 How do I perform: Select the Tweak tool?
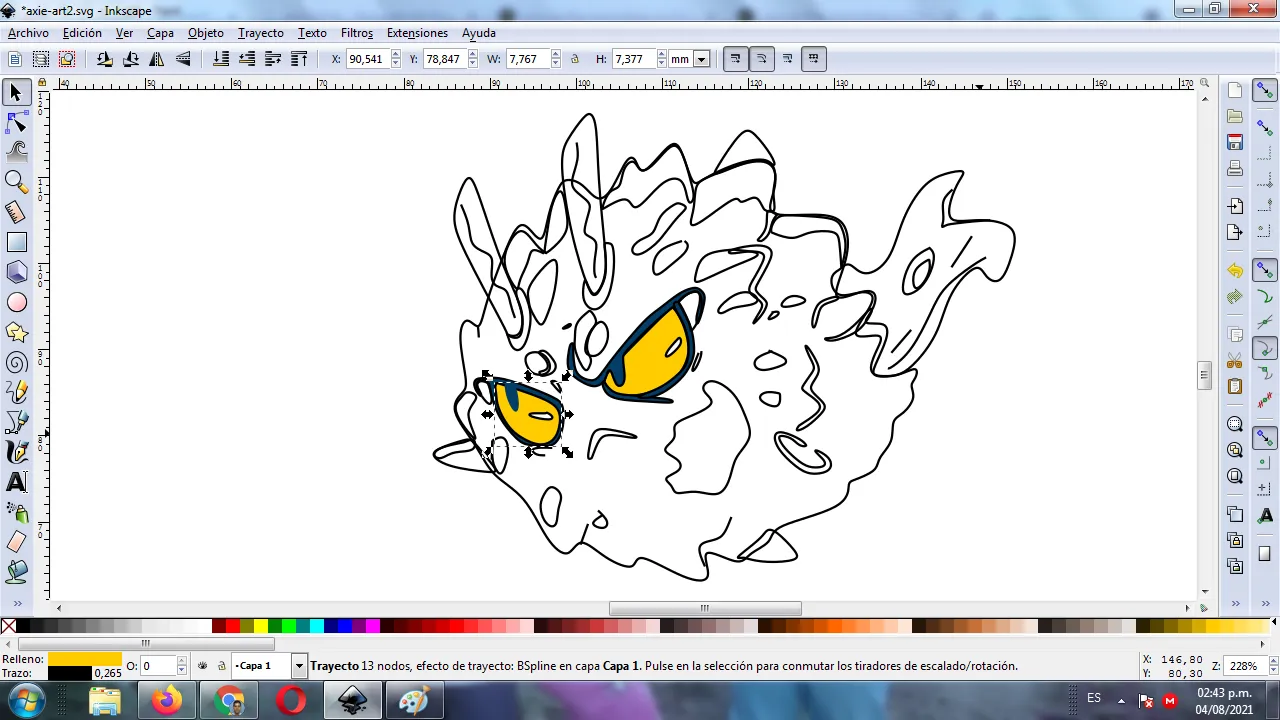pos(16,152)
